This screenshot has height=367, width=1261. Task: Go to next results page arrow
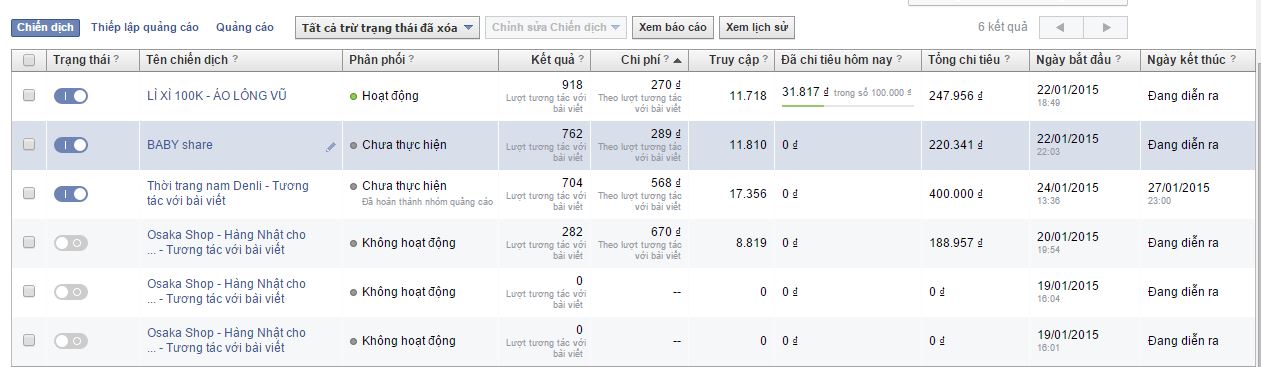point(1106,27)
